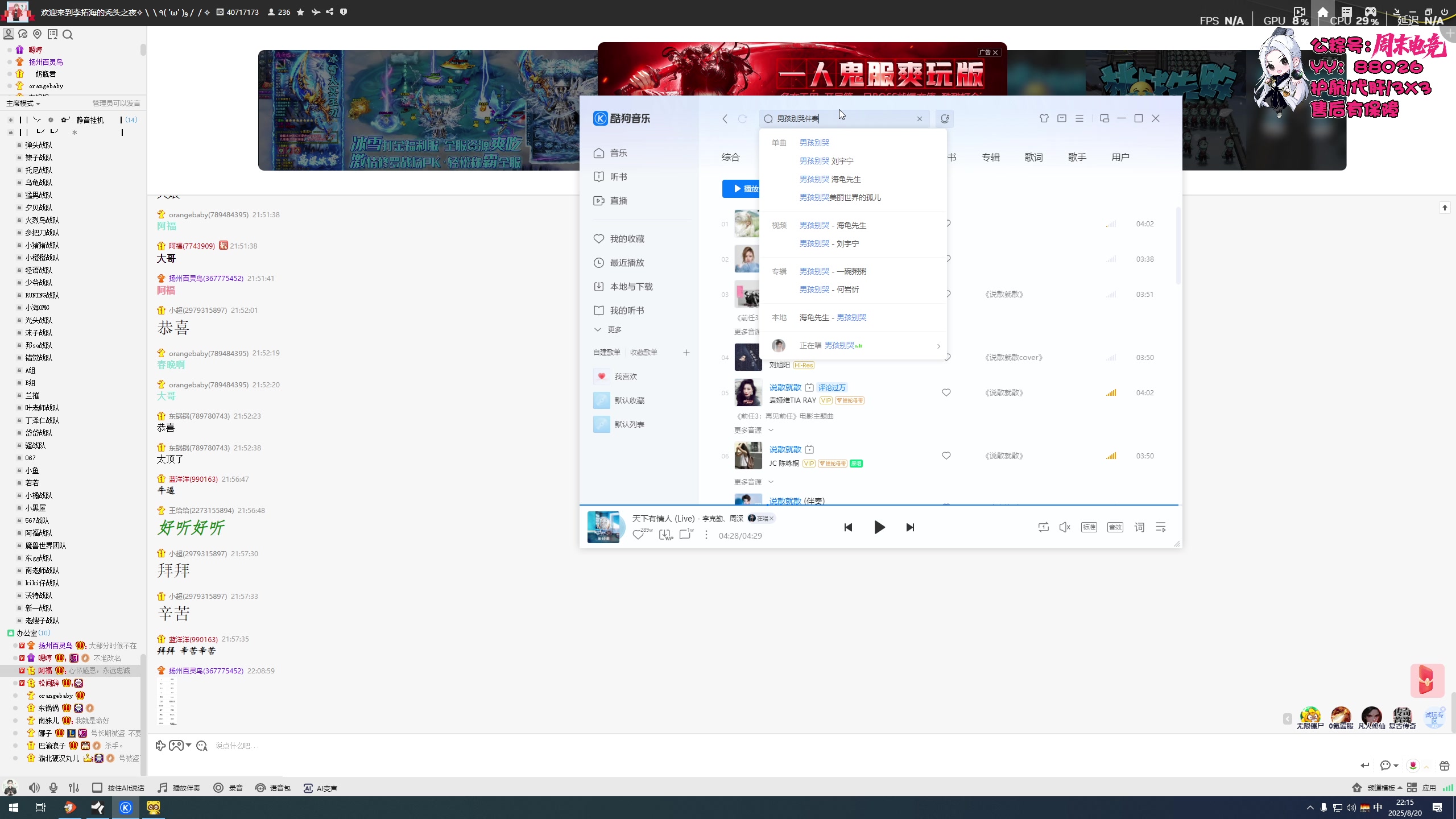Open the 标准 audio quality selector
Image resolution: width=1456 pixels, height=819 pixels.
pyautogui.click(x=1089, y=527)
